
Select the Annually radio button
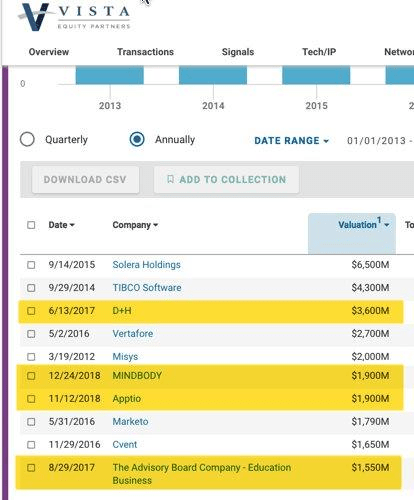click(137, 139)
